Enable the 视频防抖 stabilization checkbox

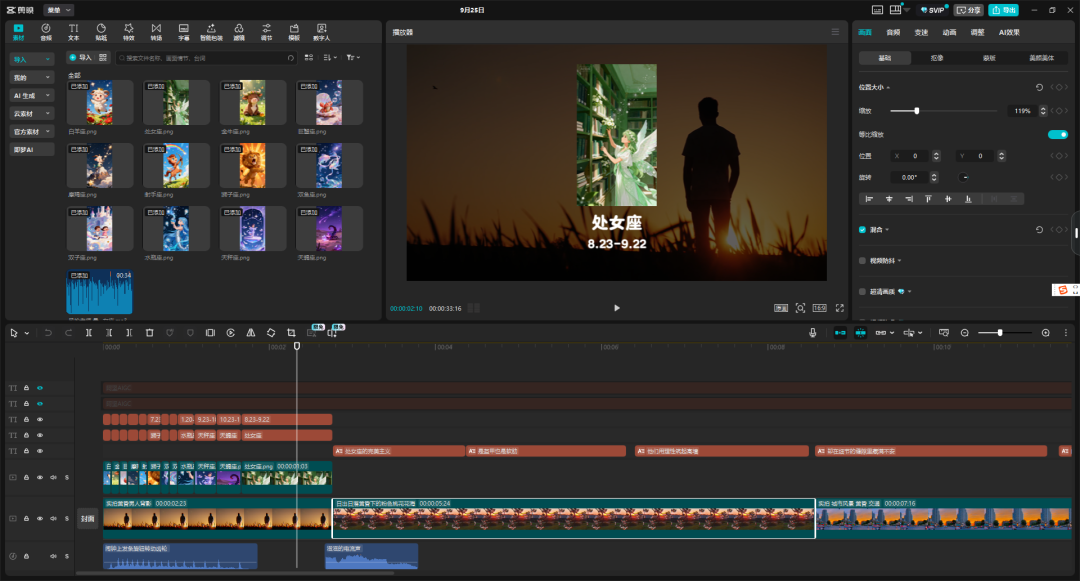click(x=863, y=260)
